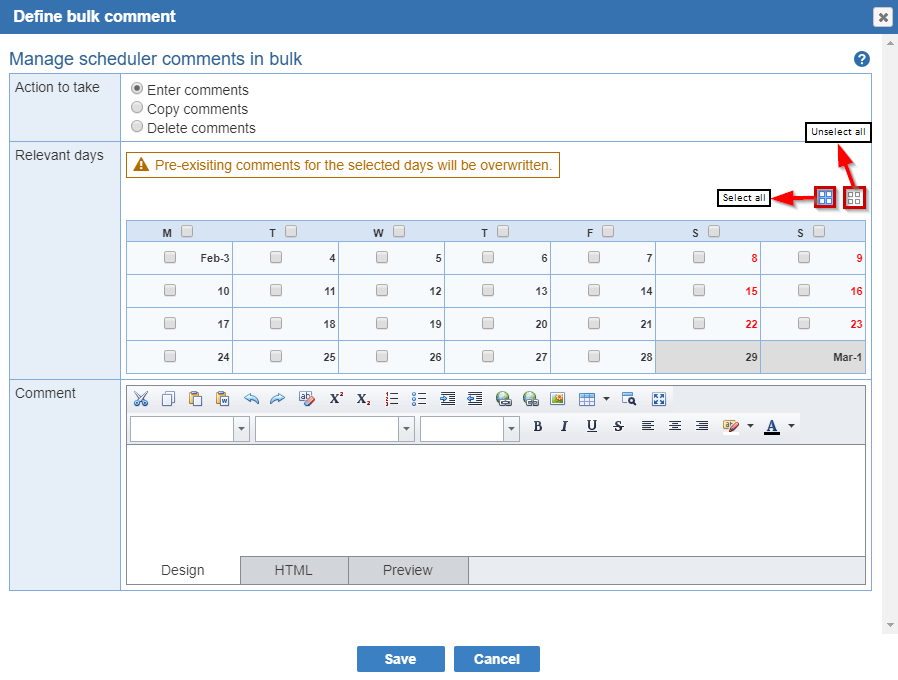Switch to the Design tab
This screenshot has width=898, height=680.
183,570
